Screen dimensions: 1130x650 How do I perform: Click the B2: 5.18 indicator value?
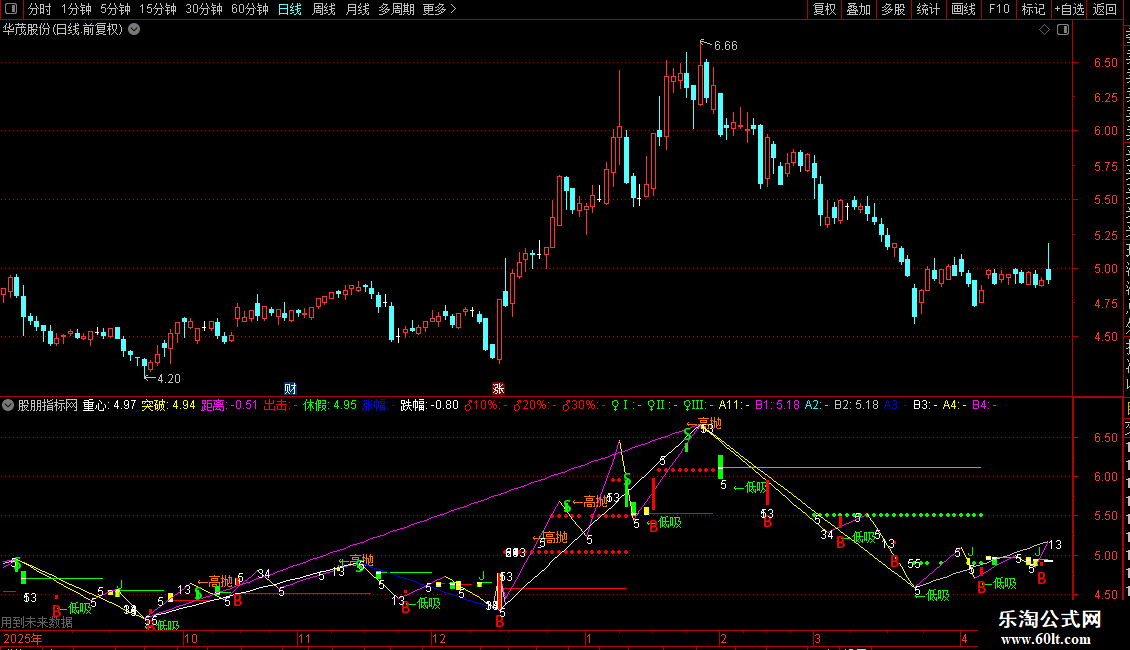click(x=856, y=405)
